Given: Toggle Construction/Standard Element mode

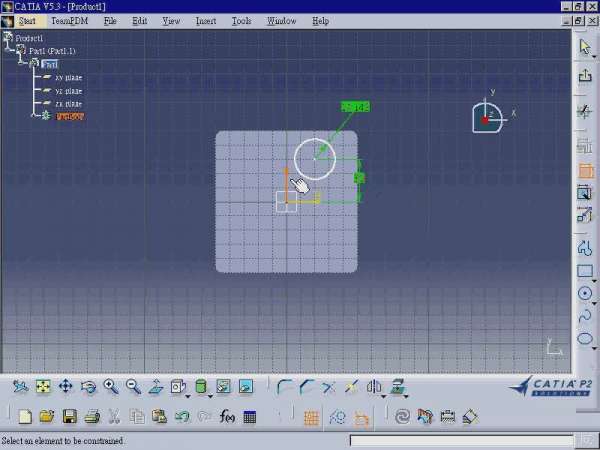Looking at the screenshot, I should coord(337,417).
